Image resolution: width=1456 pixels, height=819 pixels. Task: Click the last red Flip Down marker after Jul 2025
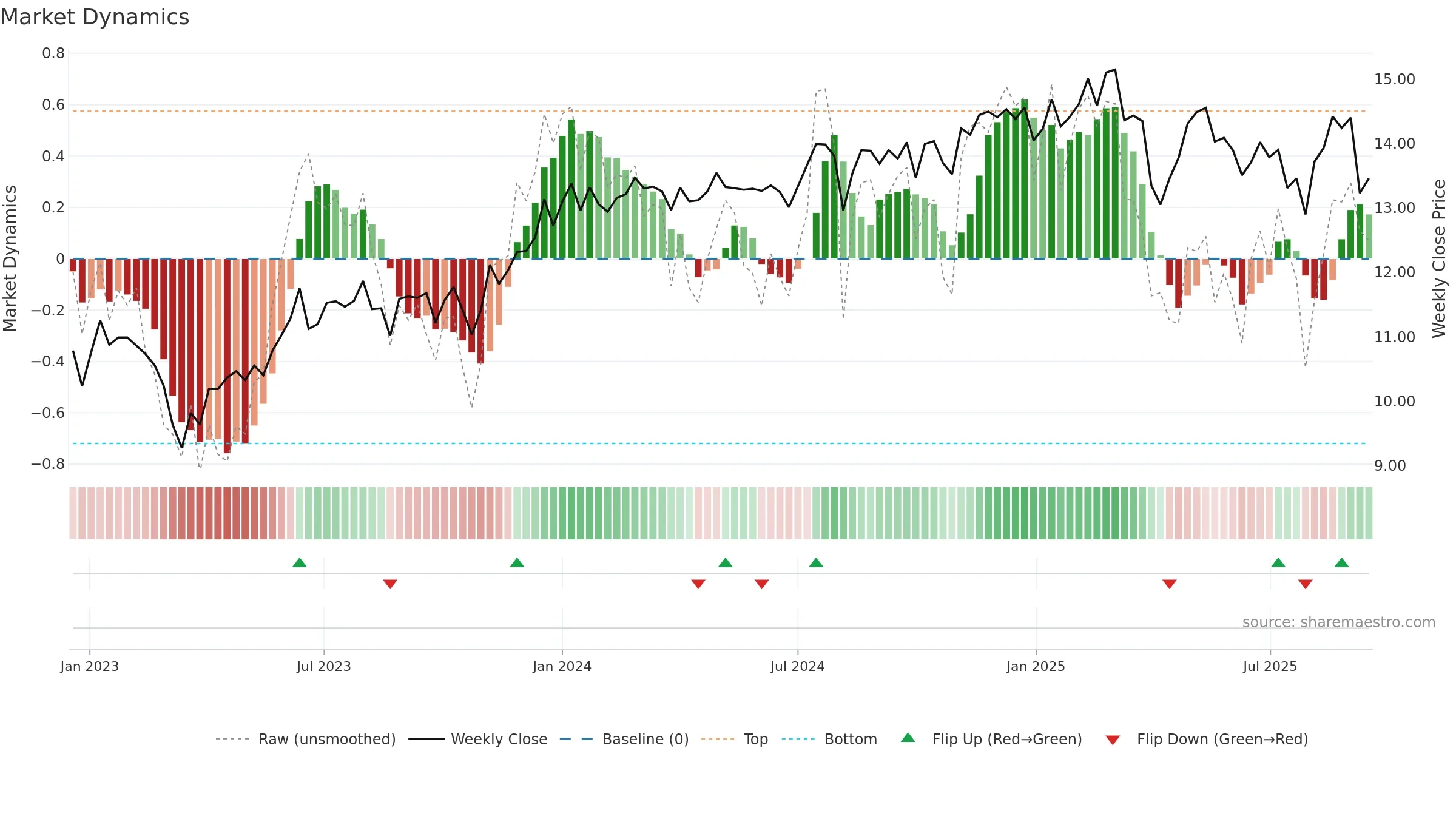(x=1306, y=584)
